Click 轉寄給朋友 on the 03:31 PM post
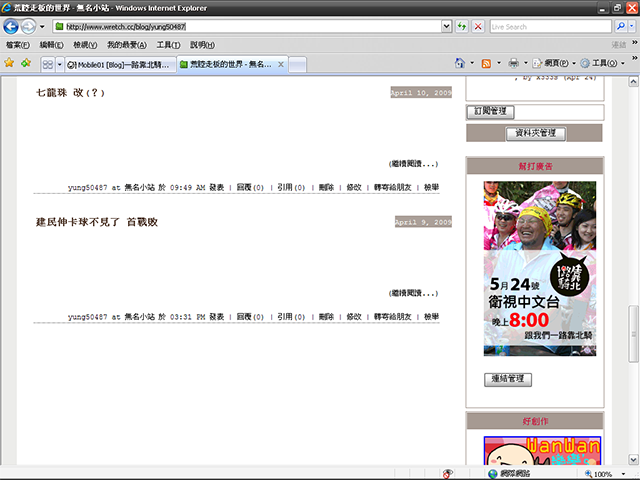 (393, 317)
